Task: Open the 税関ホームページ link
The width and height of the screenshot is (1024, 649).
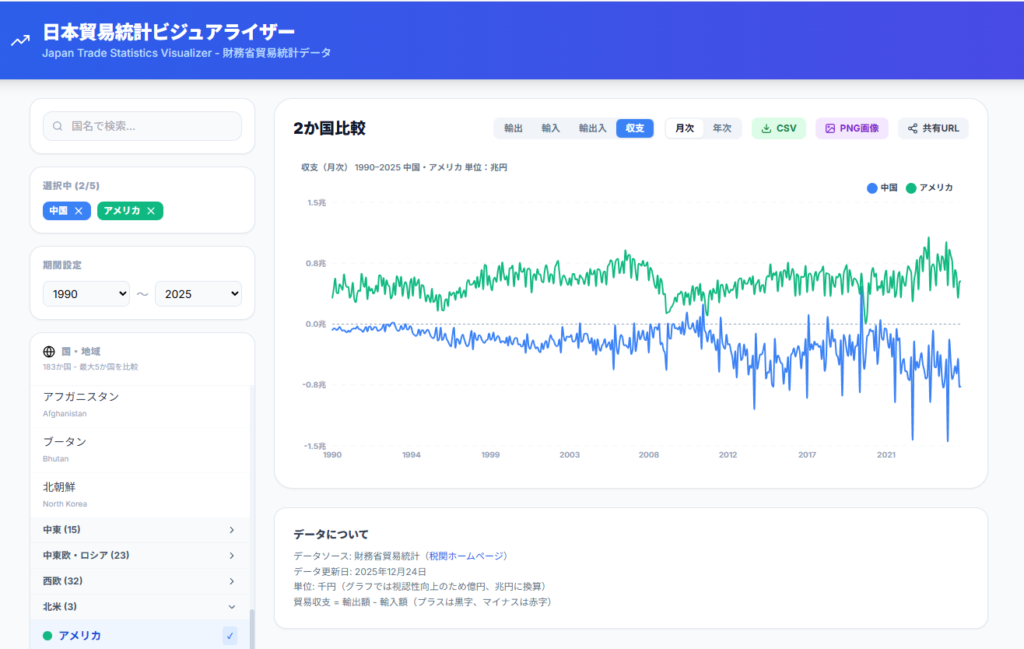Action: (467, 556)
